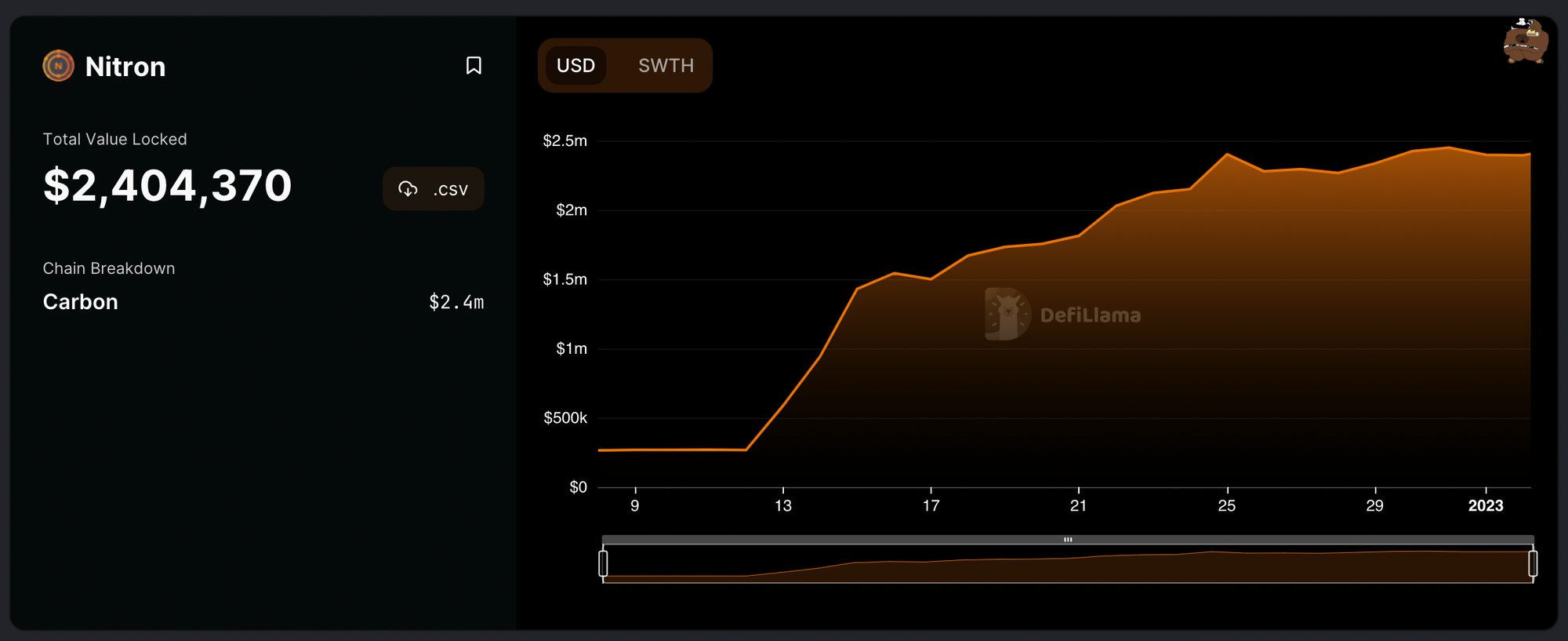1568x641 pixels.
Task: Click the 25 date tick on x-axis
Action: [x=1227, y=506]
